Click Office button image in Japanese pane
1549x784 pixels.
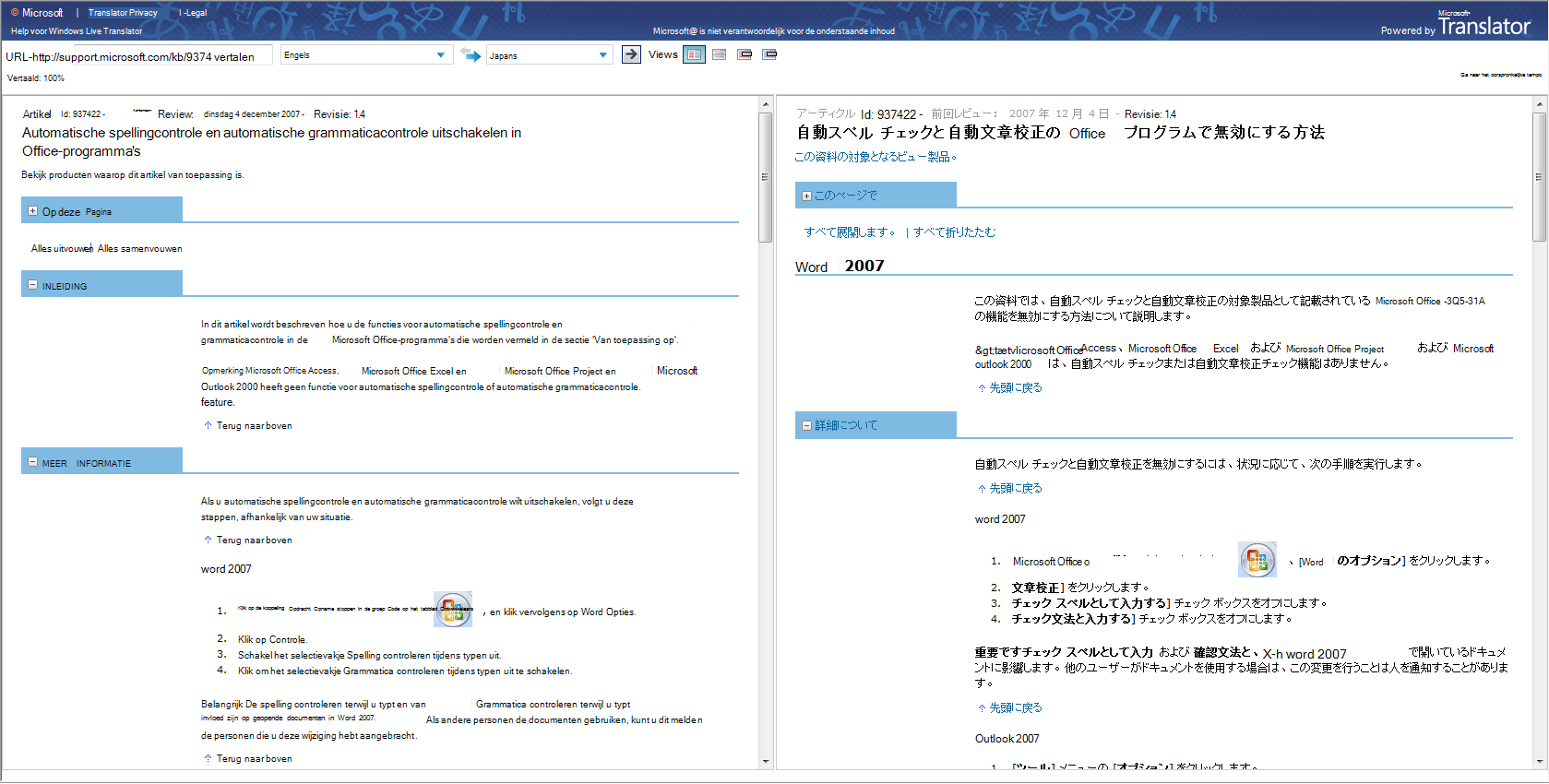tap(1257, 560)
